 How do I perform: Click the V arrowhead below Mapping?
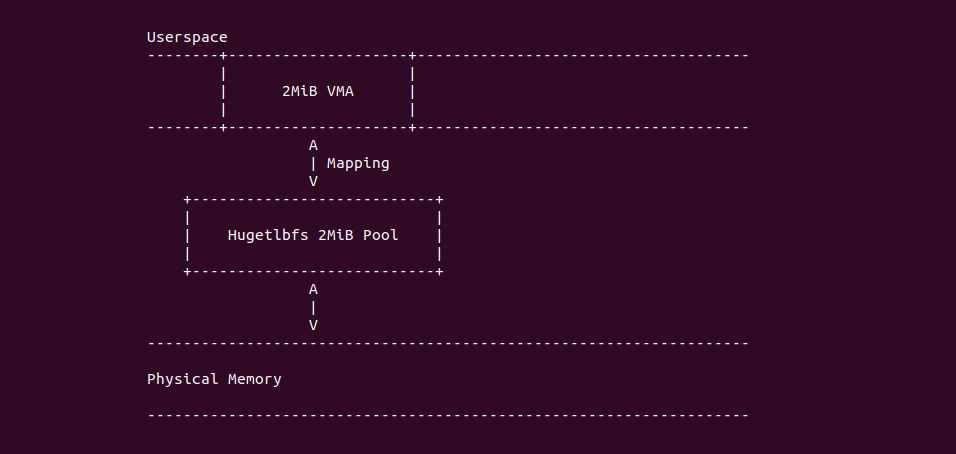pos(313,181)
